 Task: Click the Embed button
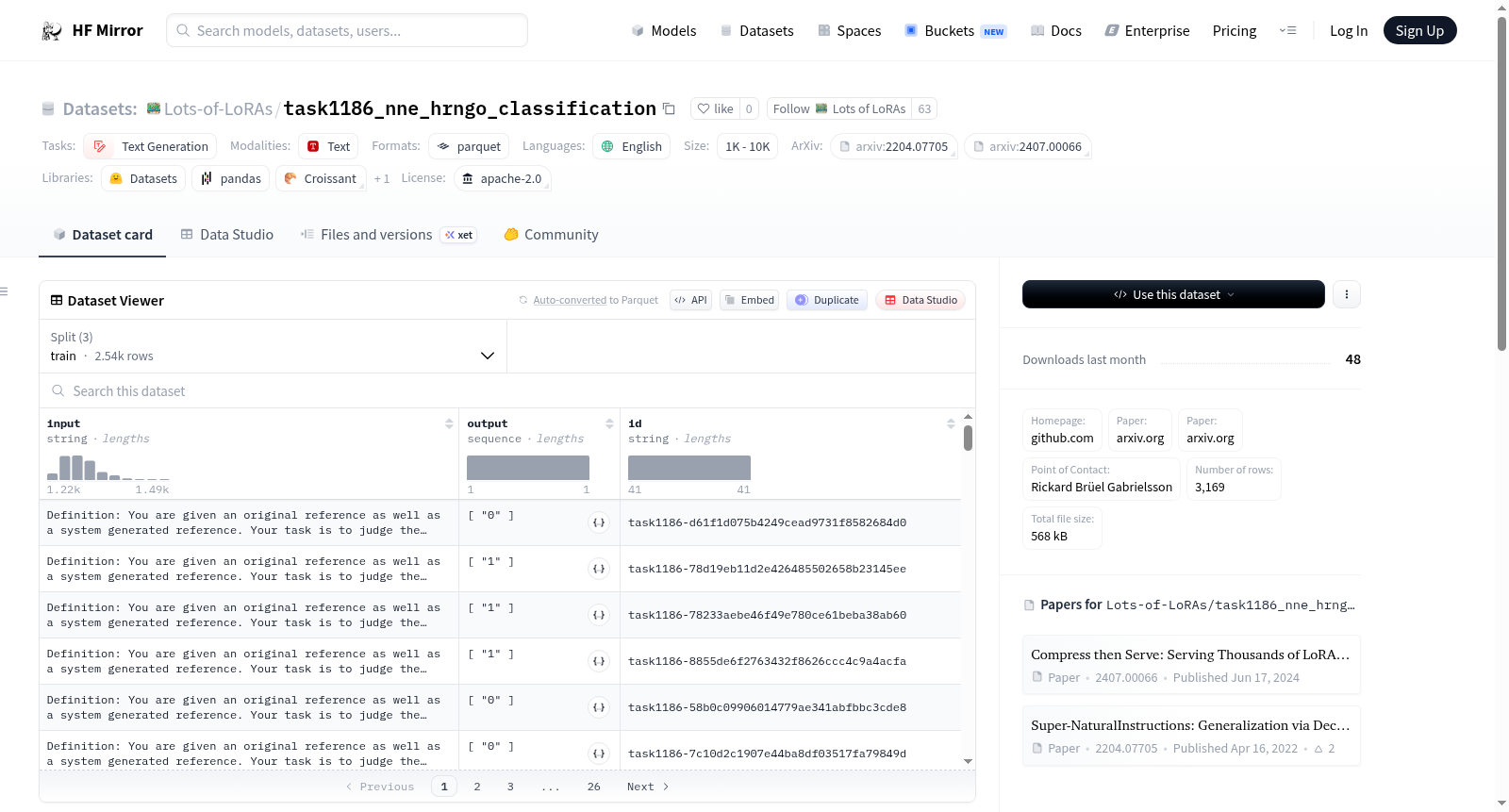[749, 300]
